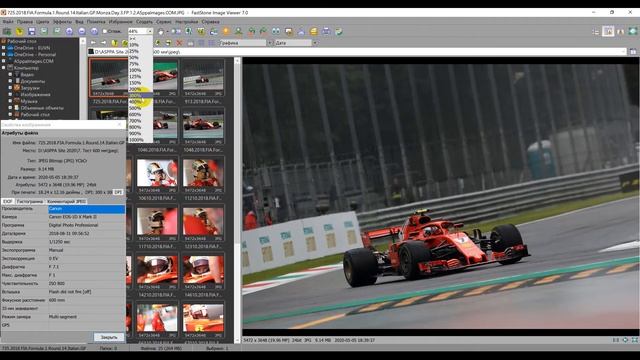Choose 1000% in the zoom list

140,140
